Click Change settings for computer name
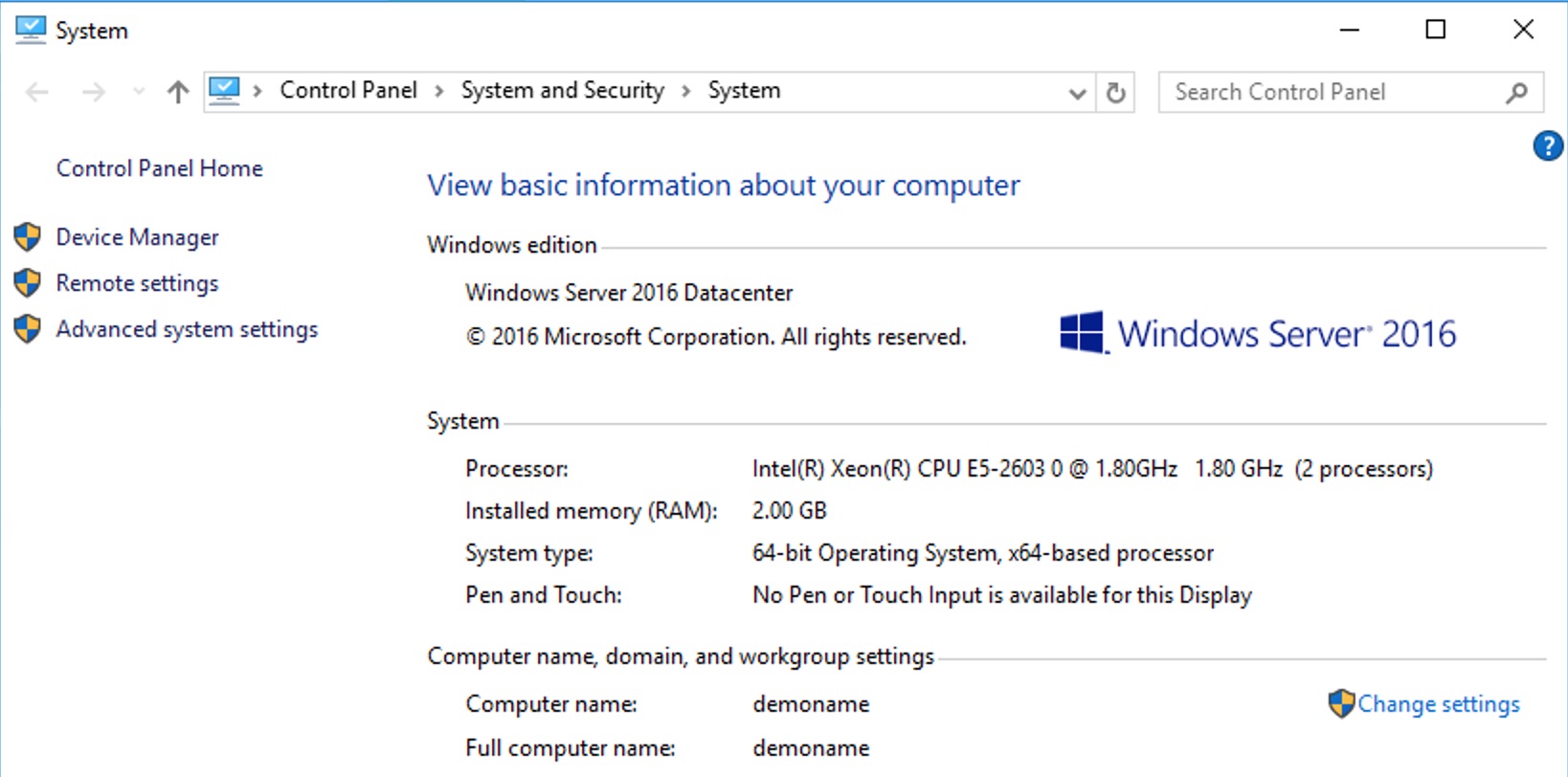The image size is (1568, 777). coord(1438,704)
